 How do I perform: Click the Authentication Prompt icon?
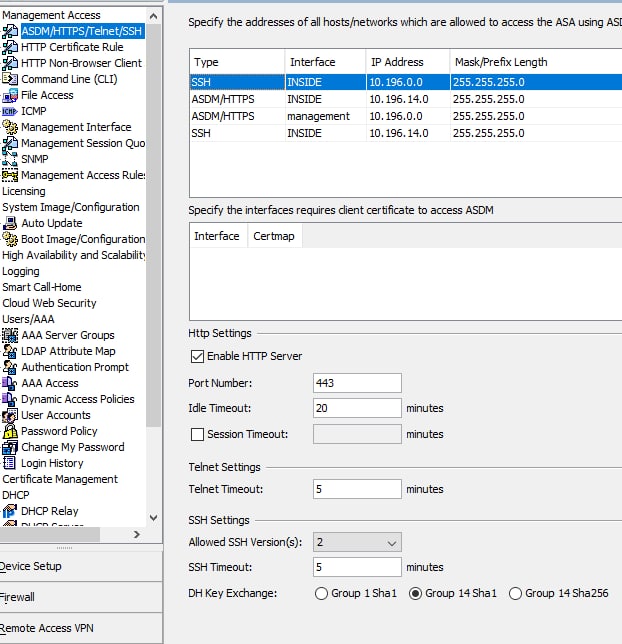click(x=10, y=367)
